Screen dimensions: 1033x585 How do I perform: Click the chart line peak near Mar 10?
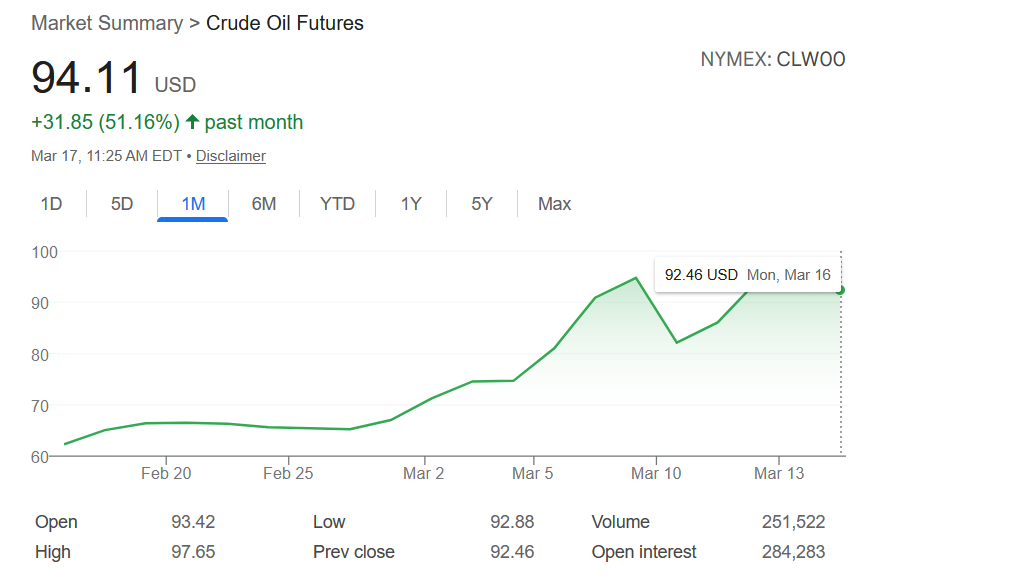636,278
